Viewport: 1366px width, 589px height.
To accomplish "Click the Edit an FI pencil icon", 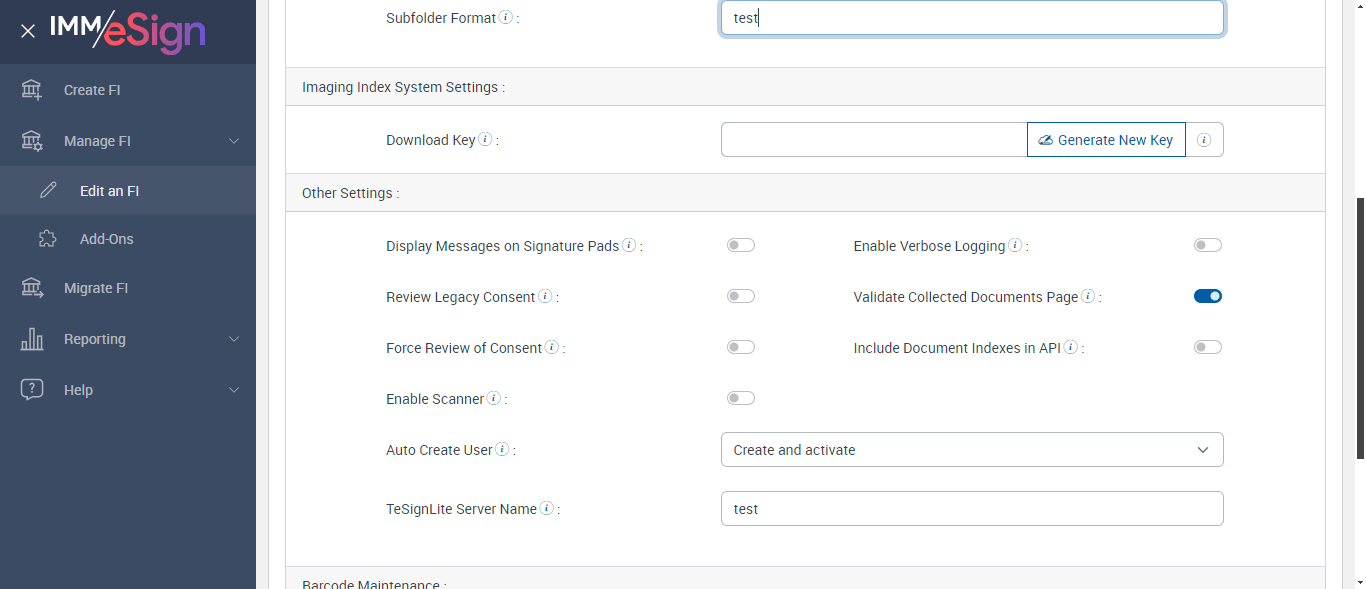I will point(48,191).
